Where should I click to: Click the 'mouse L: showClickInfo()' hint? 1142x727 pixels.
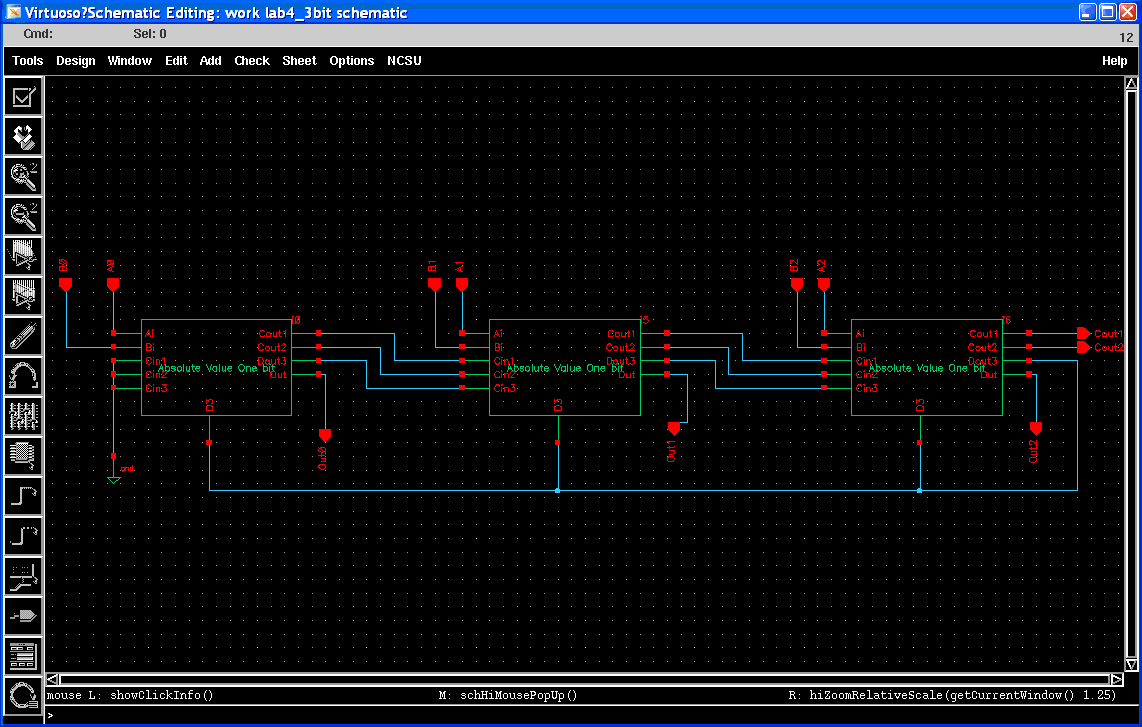pyautogui.click(x=130, y=696)
